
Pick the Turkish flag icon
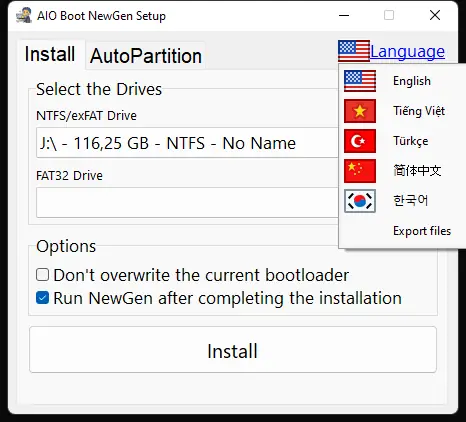pos(360,141)
